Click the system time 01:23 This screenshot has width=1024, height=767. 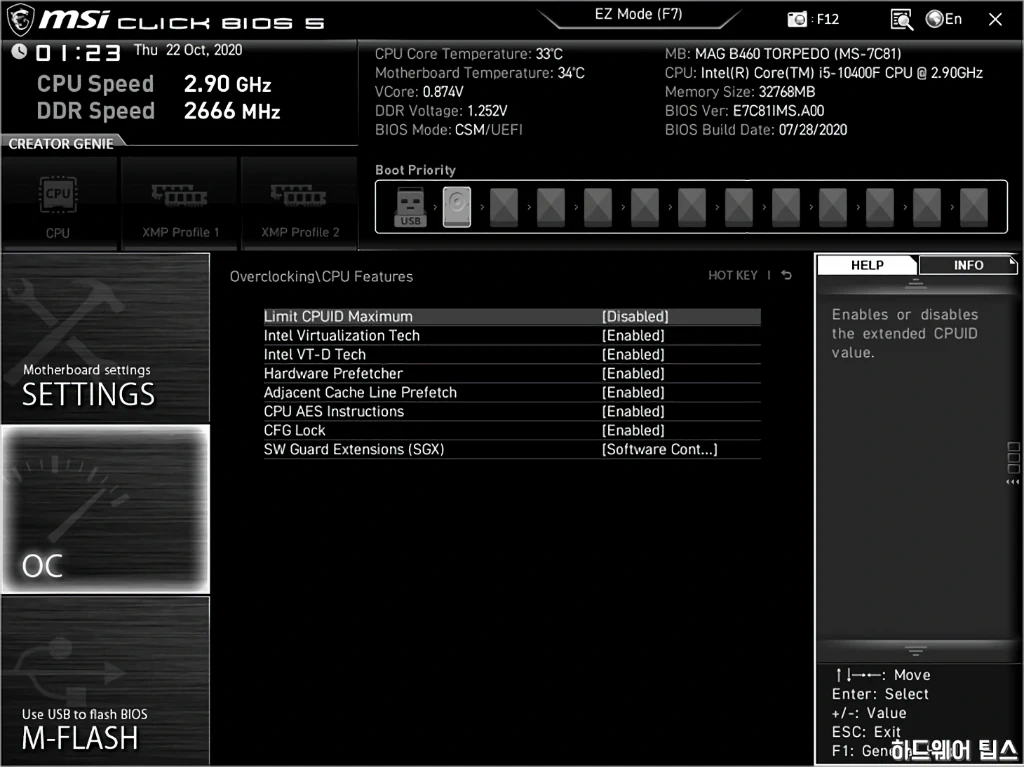78,52
